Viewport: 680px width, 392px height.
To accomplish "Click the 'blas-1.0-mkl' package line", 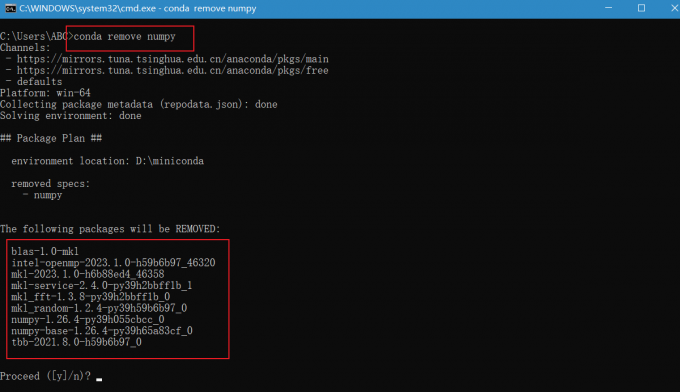I will tap(45, 252).
